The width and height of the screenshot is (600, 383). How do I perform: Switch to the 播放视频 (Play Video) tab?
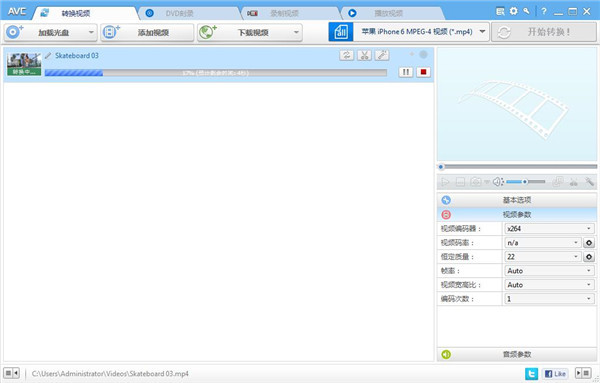pyautogui.click(x=393, y=13)
